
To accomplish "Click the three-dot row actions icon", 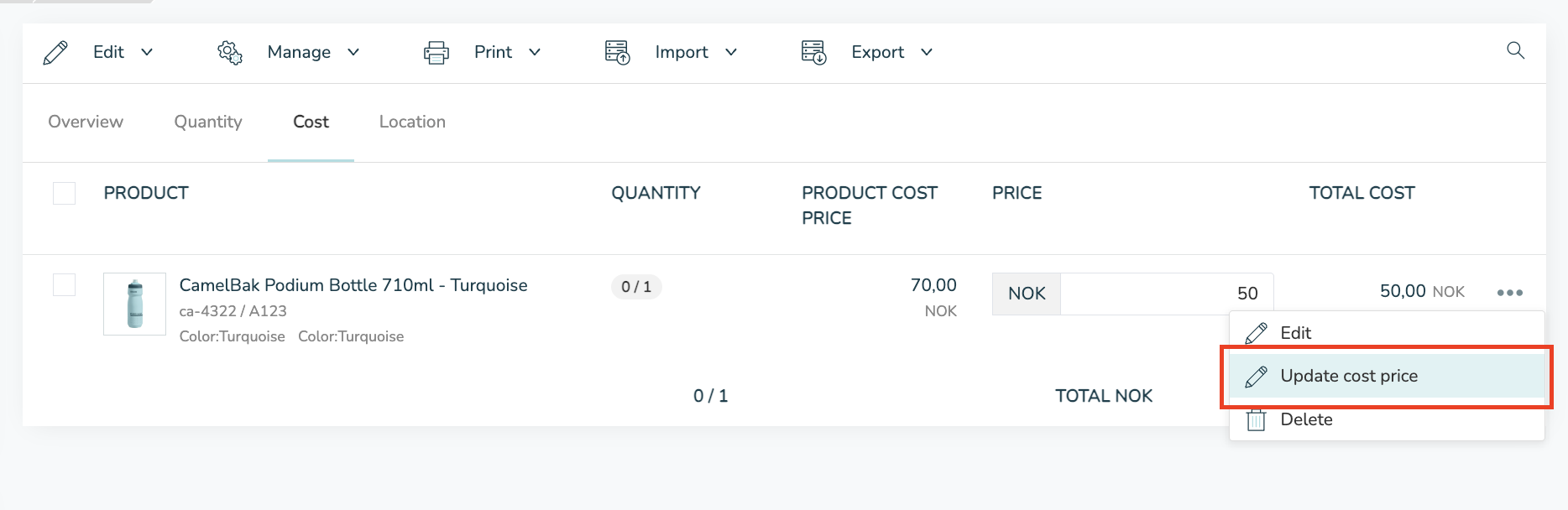I will point(1509,293).
